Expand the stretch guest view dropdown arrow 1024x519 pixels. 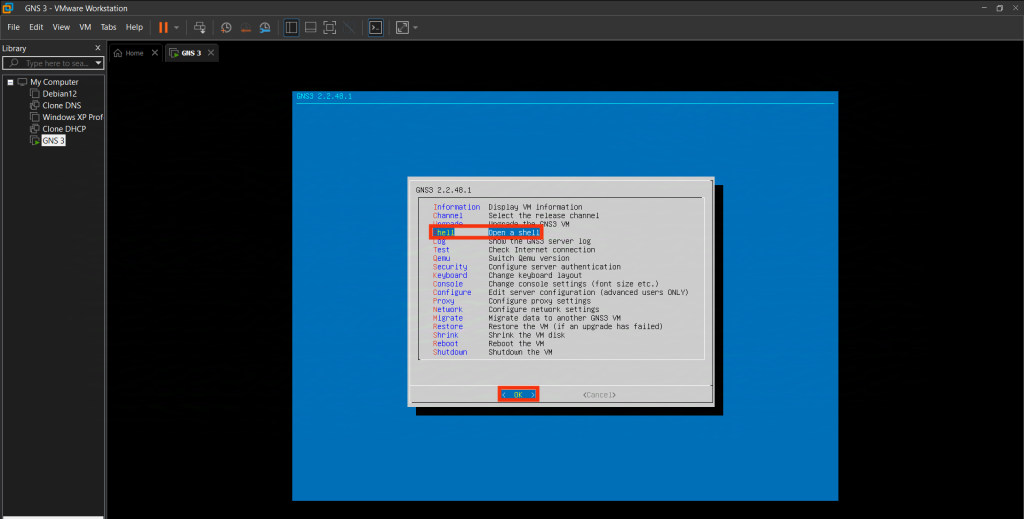(x=415, y=27)
